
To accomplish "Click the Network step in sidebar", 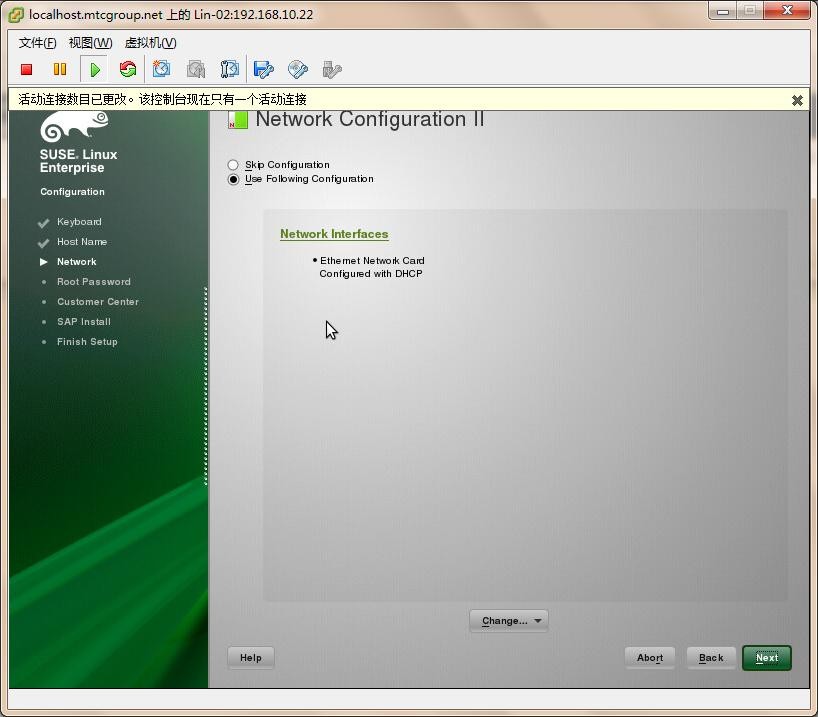I will [x=77, y=261].
